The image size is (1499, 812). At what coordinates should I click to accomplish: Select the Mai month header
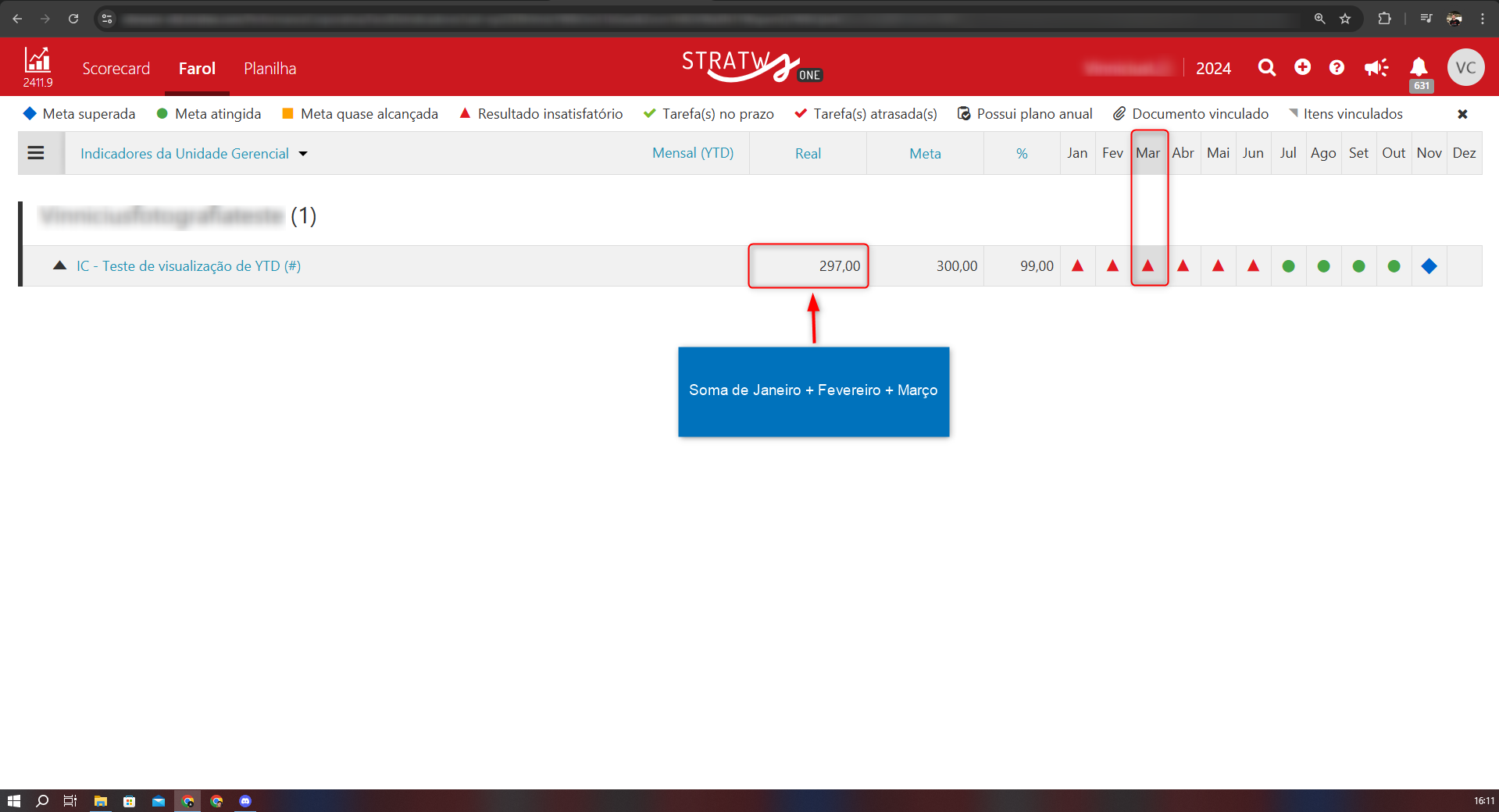1218,153
